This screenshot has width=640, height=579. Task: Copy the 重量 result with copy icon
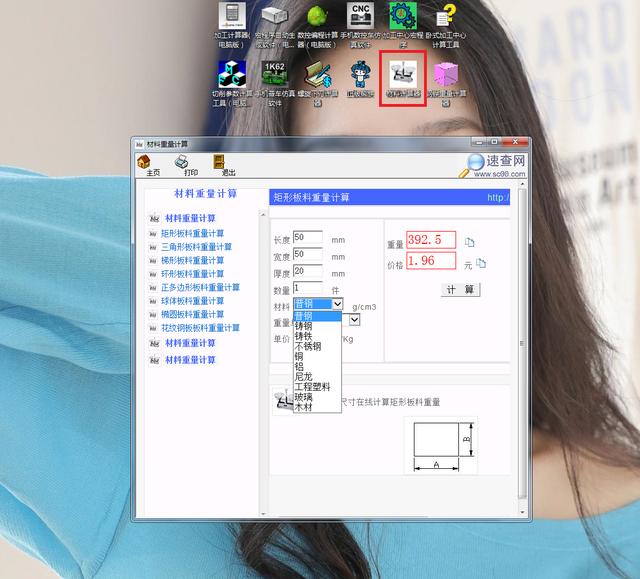[x=469, y=242]
